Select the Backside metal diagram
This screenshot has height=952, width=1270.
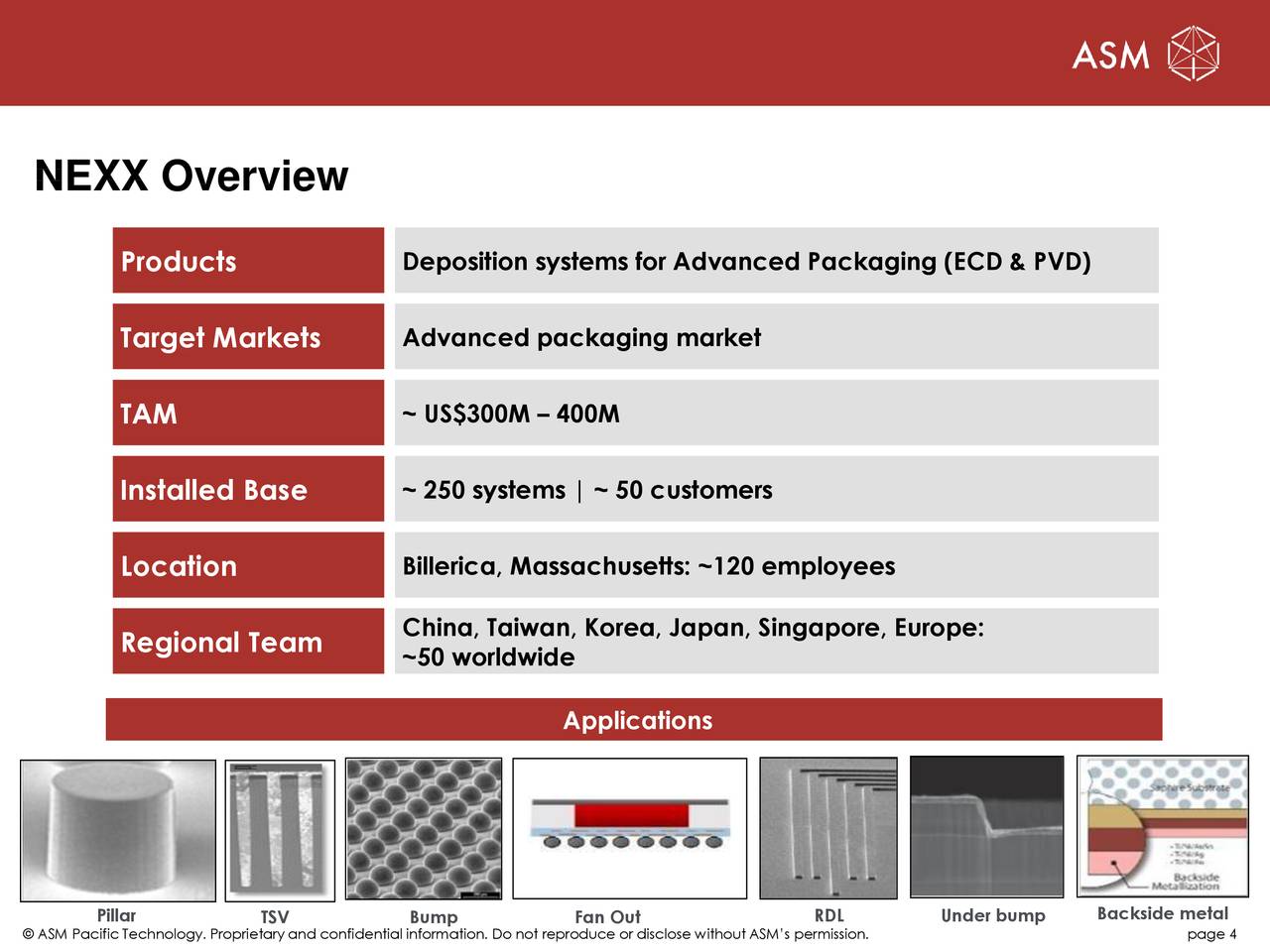pyautogui.click(x=1162, y=828)
